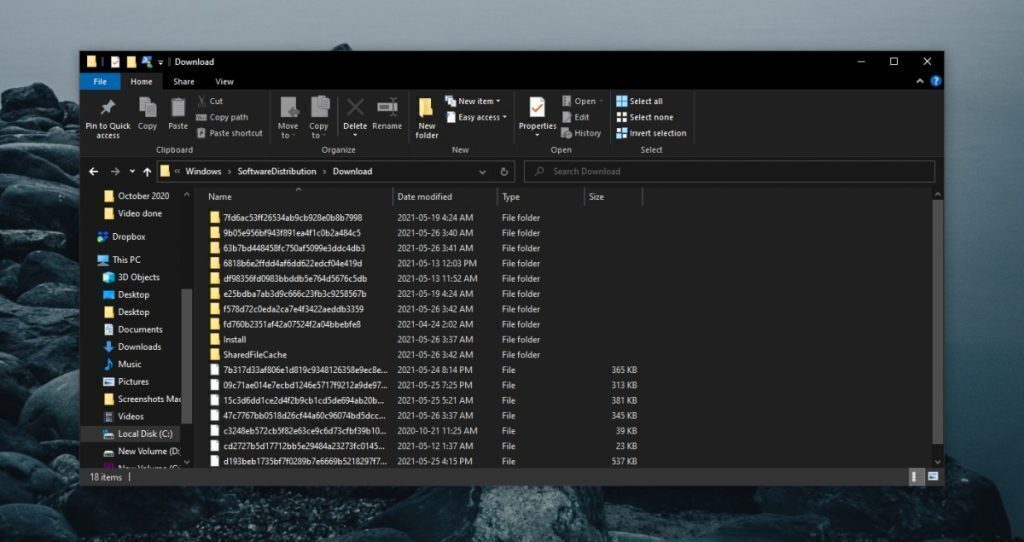This screenshot has height=542, width=1024.
Task: Switch to the View ribbon tab
Action: [x=224, y=82]
